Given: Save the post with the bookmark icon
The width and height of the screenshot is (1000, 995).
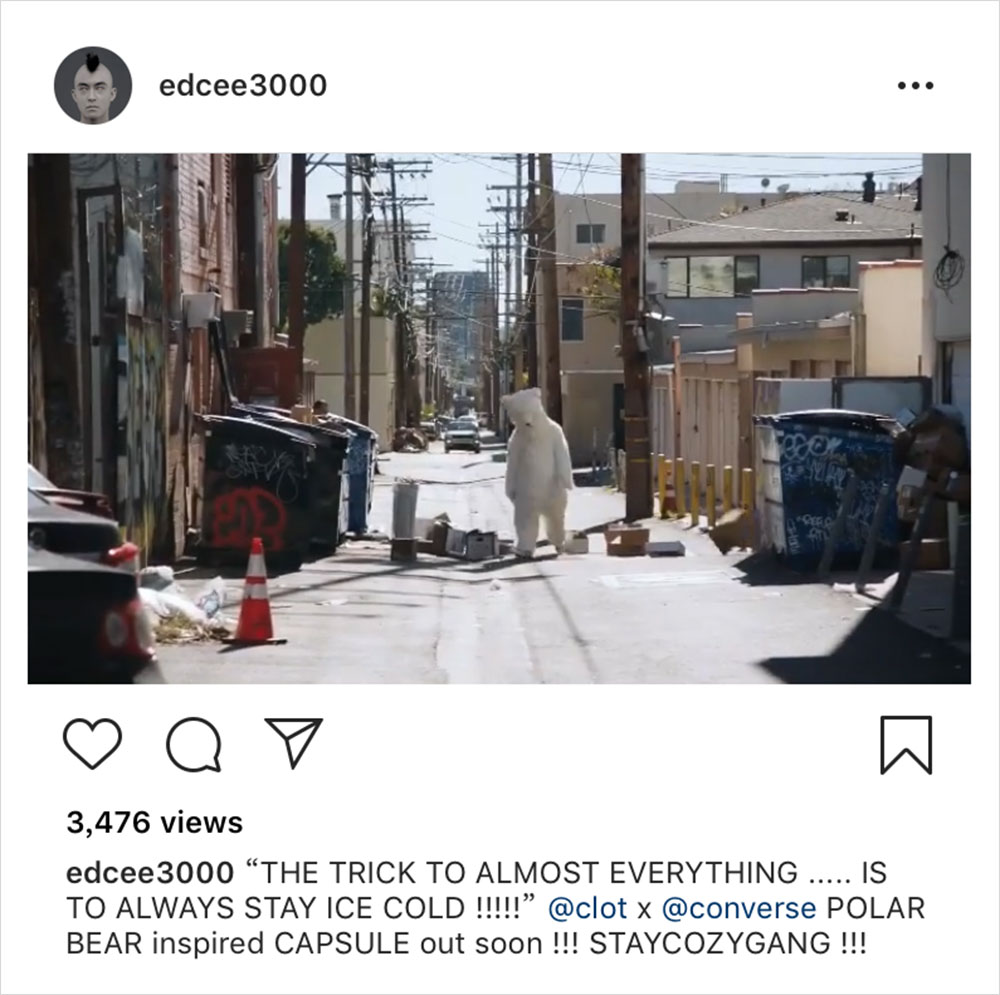Looking at the screenshot, I should coord(906,745).
